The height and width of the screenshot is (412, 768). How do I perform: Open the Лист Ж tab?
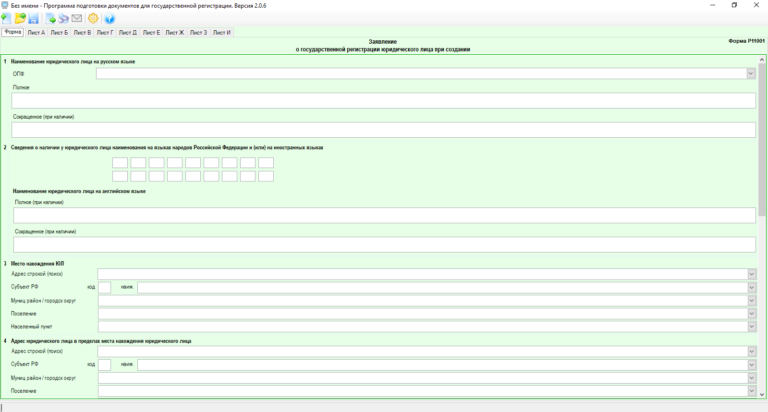coord(175,33)
